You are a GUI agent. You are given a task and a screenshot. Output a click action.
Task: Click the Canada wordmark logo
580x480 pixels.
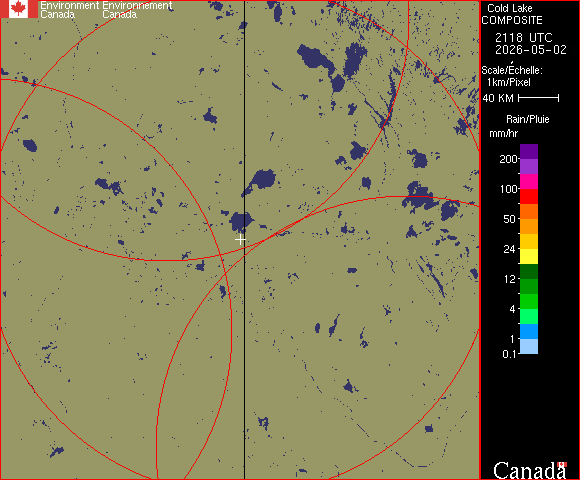pos(530,470)
